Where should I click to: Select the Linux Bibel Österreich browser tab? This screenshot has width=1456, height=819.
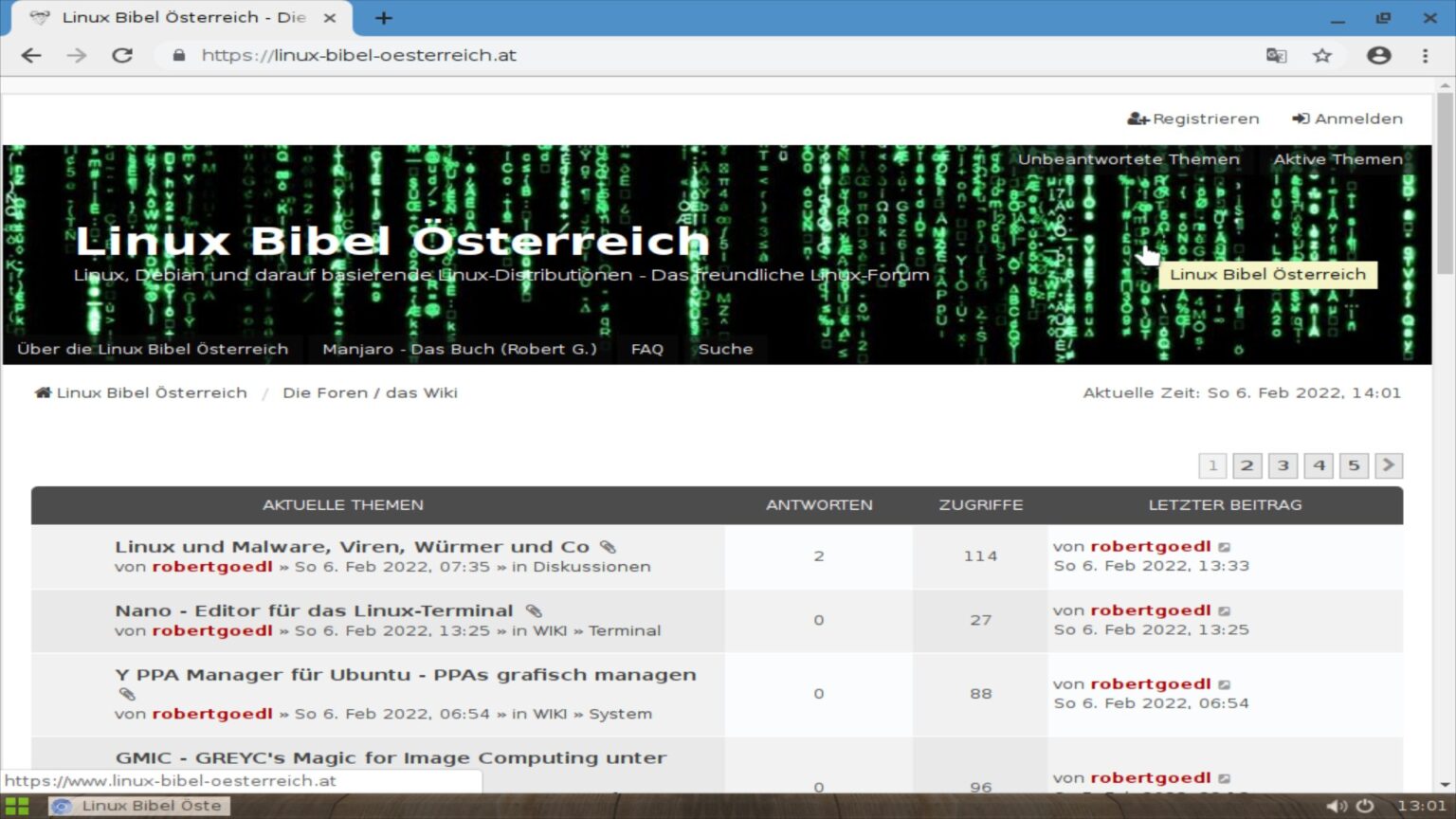171,17
